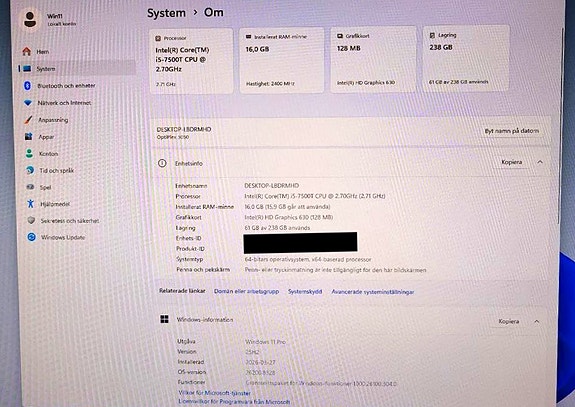Open Villkor för Microsoft-tjänster link

(215, 393)
